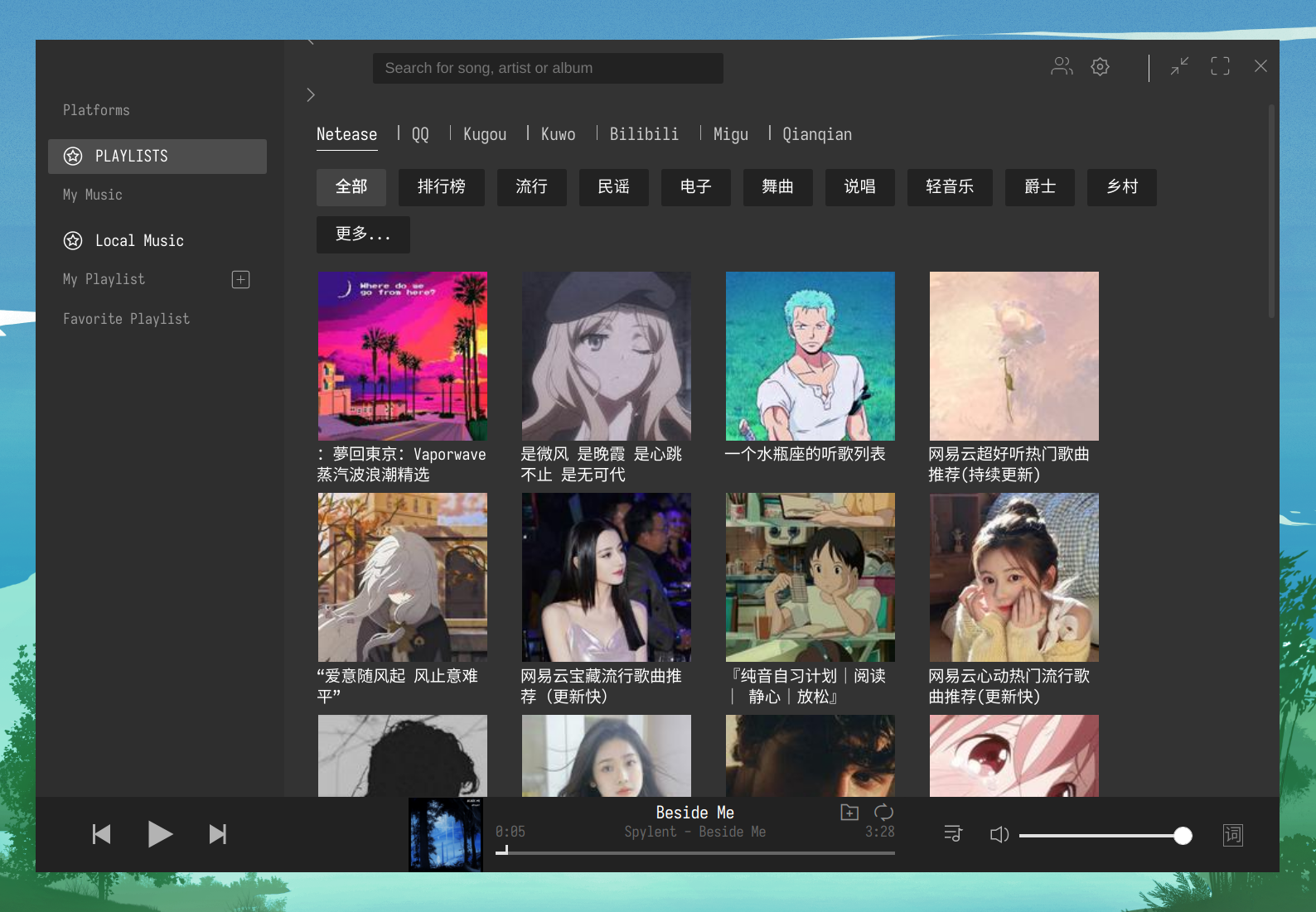Click the My Music heading
This screenshot has height=912, width=1316.
coord(93,195)
